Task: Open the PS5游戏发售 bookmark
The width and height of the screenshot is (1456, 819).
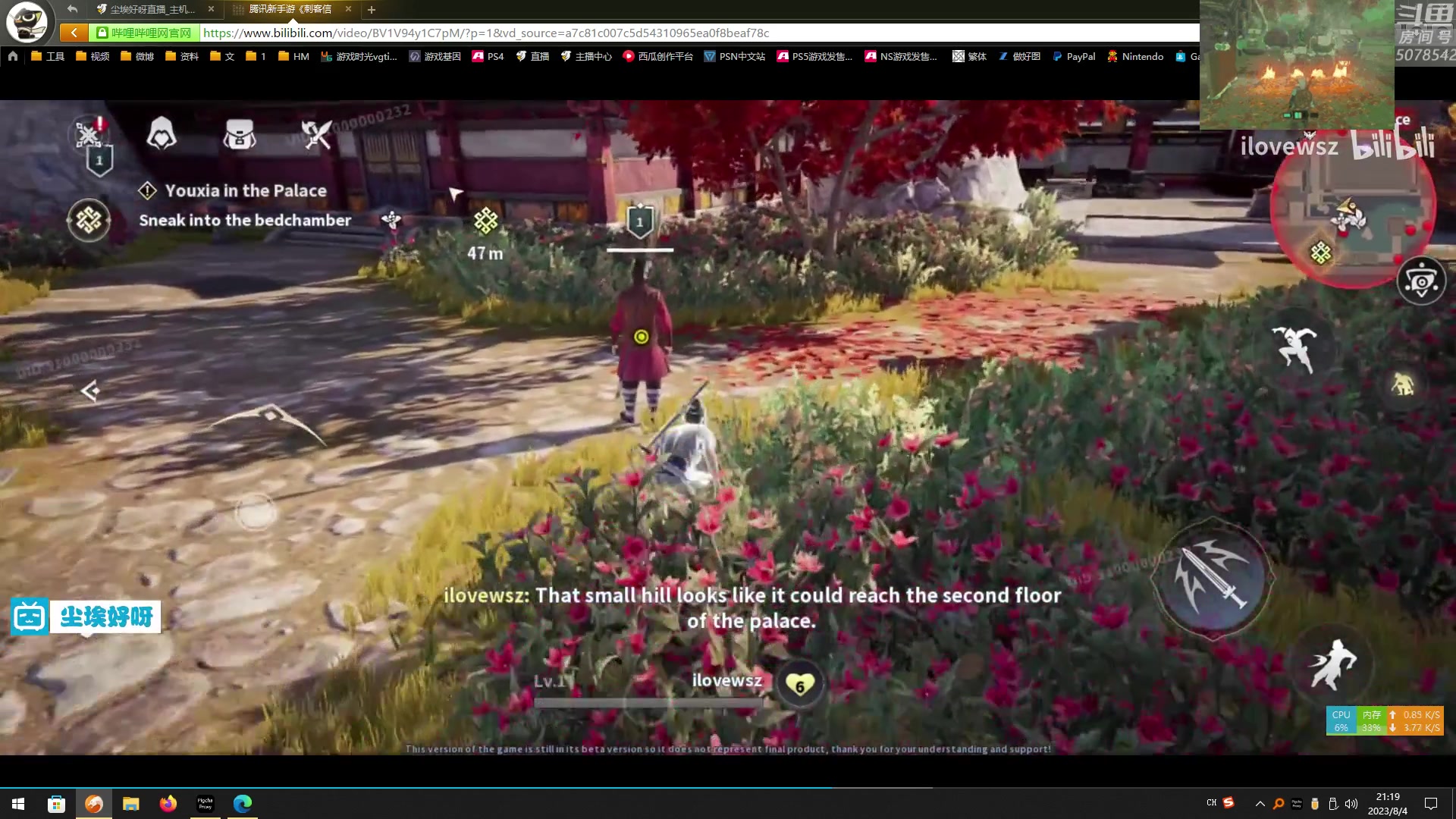Action: (814, 56)
